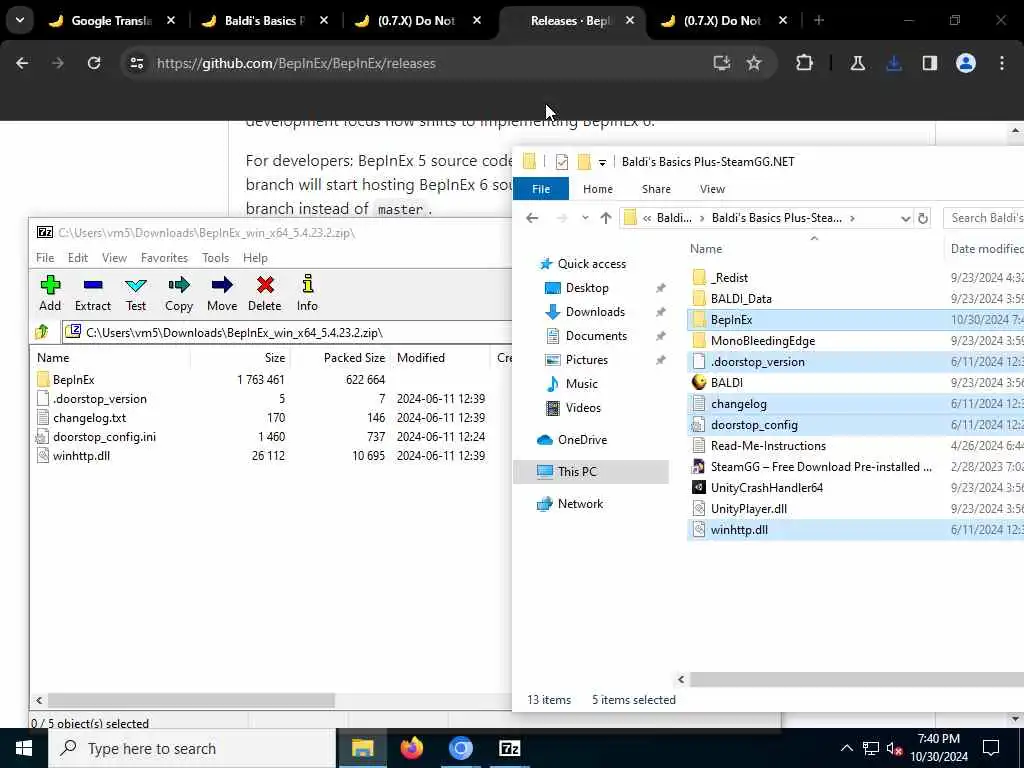Select doorstop_config.ini in 7-Zip list
The image size is (1024, 768).
tap(104, 437)
